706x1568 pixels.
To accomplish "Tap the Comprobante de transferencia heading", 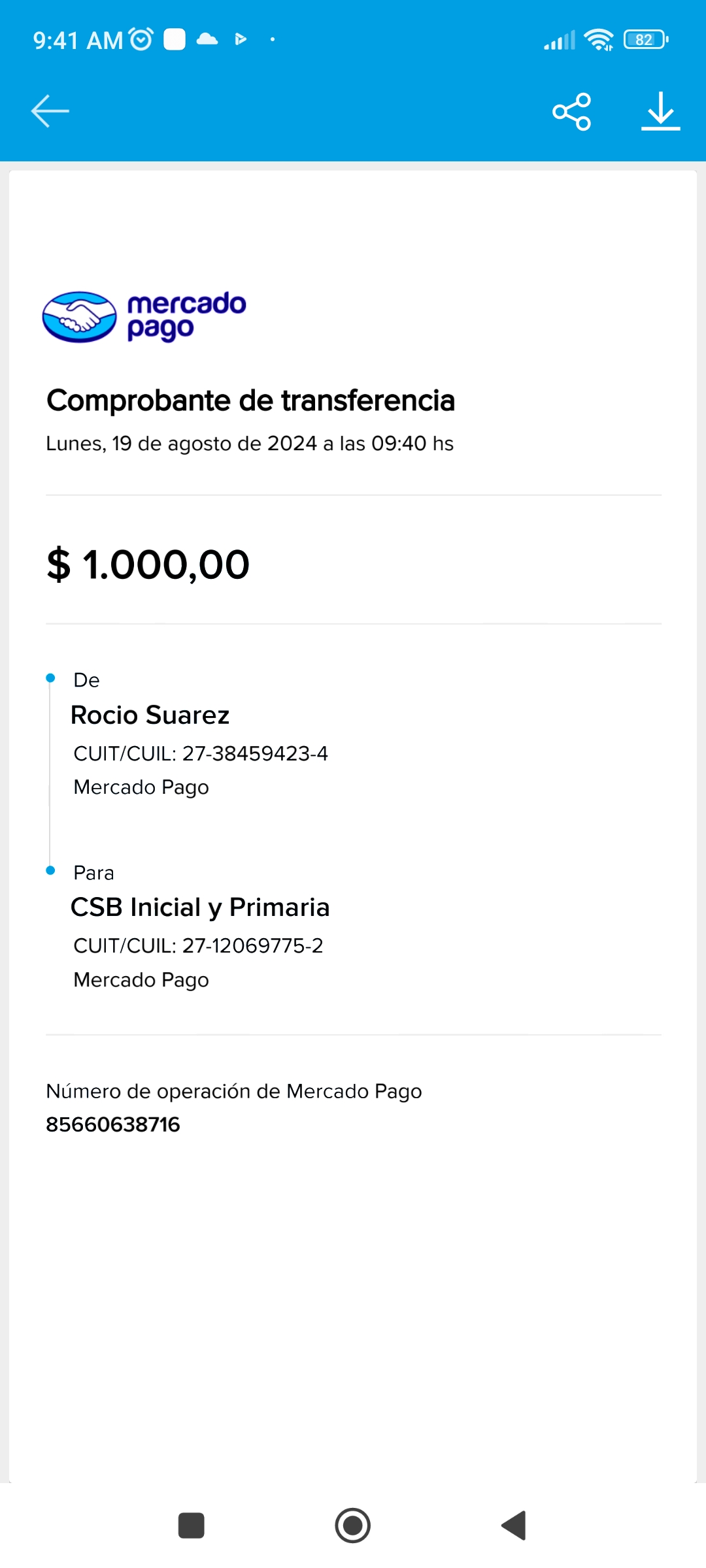I will (250, 400).
